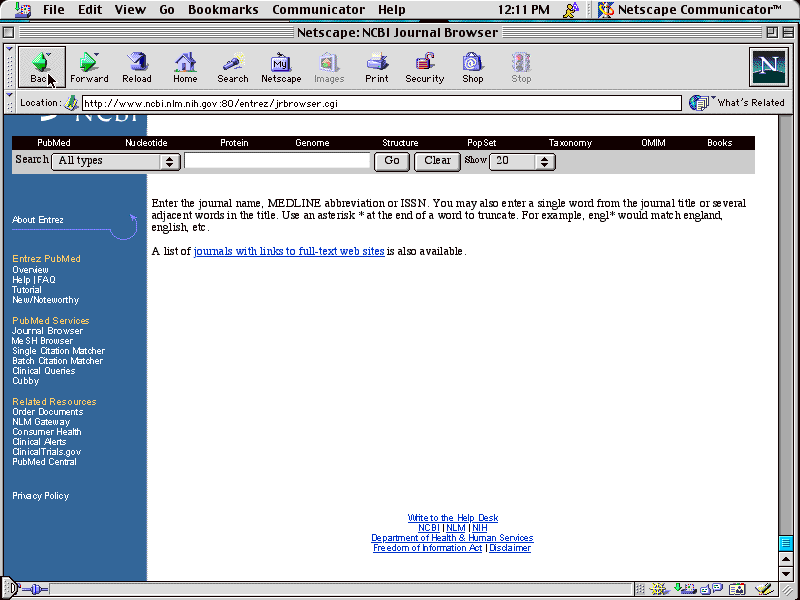Click the scrollbar up arrow
Screen dimensions: 800x600
point(786,560)
